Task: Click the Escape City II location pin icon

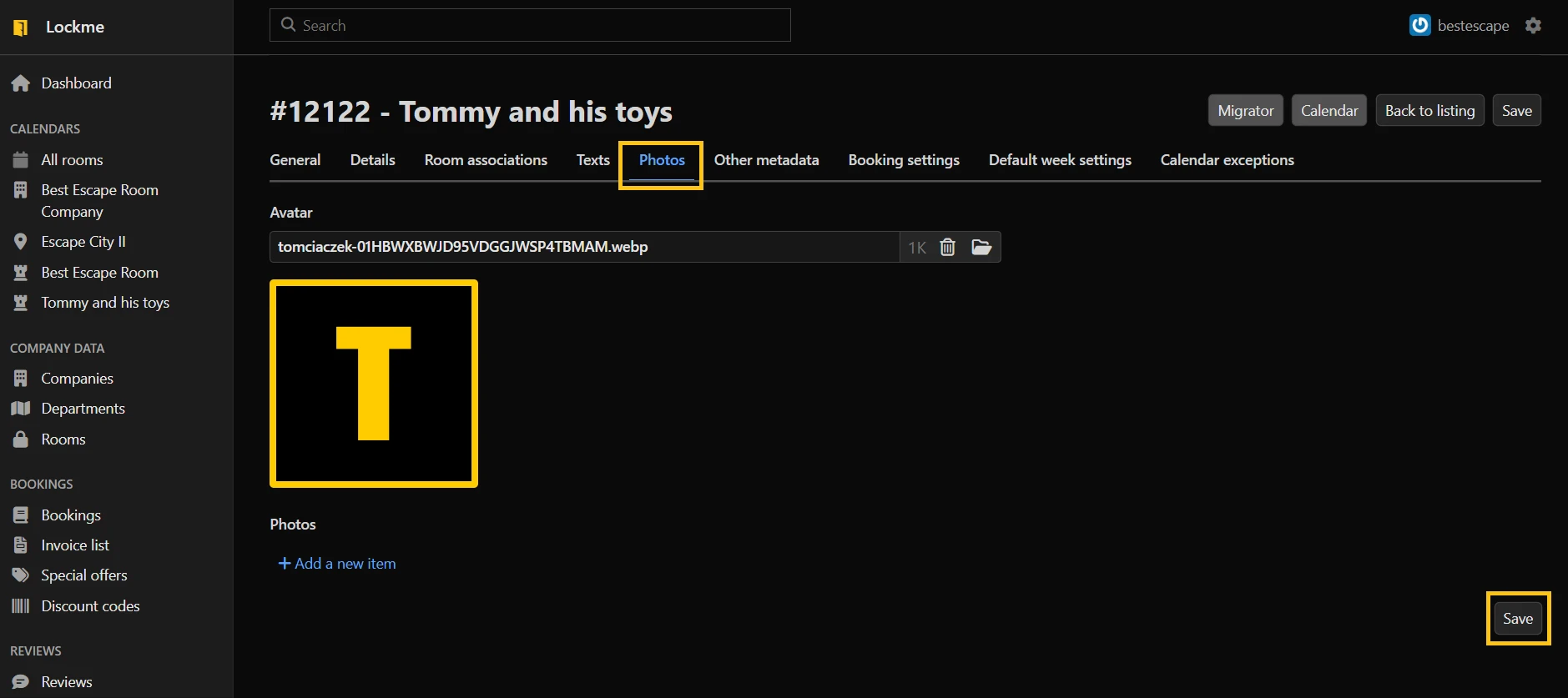Action: point(21,242)
